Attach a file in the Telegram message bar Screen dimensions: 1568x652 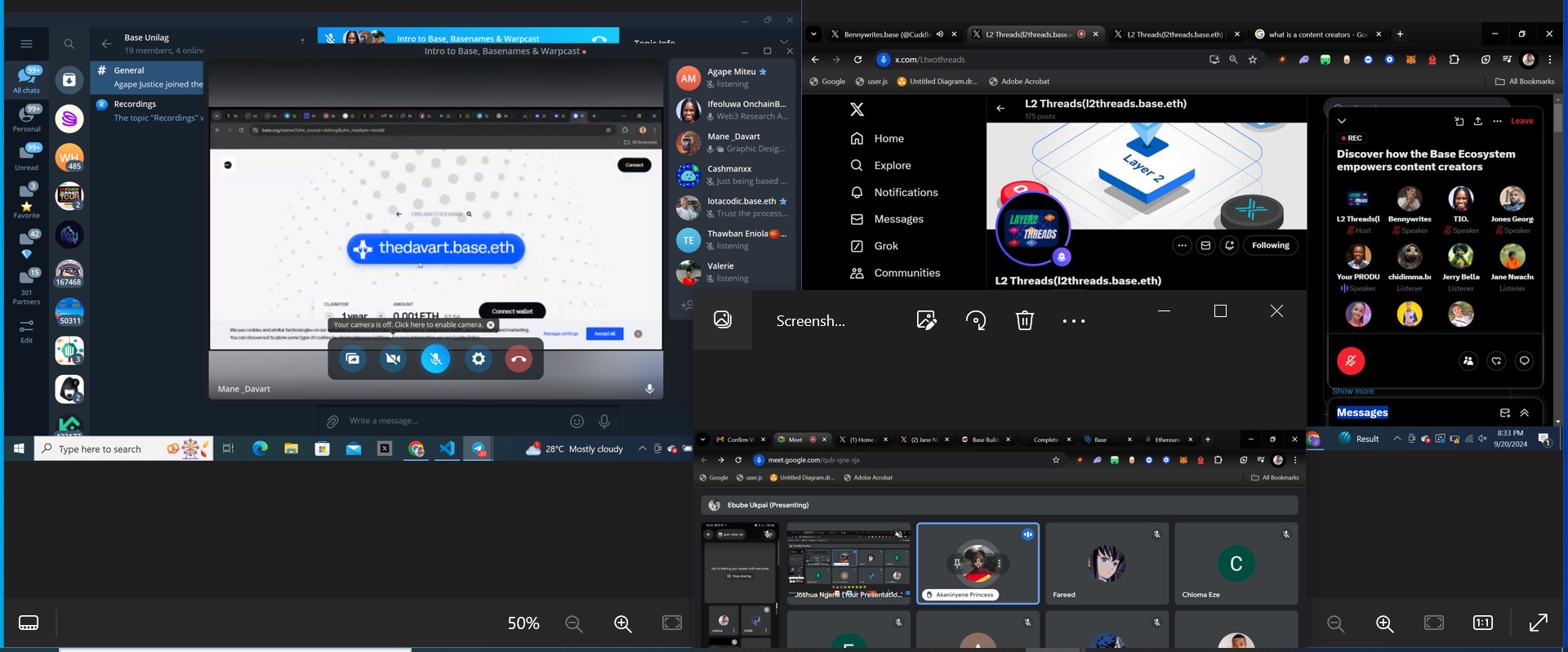point(332,422)
